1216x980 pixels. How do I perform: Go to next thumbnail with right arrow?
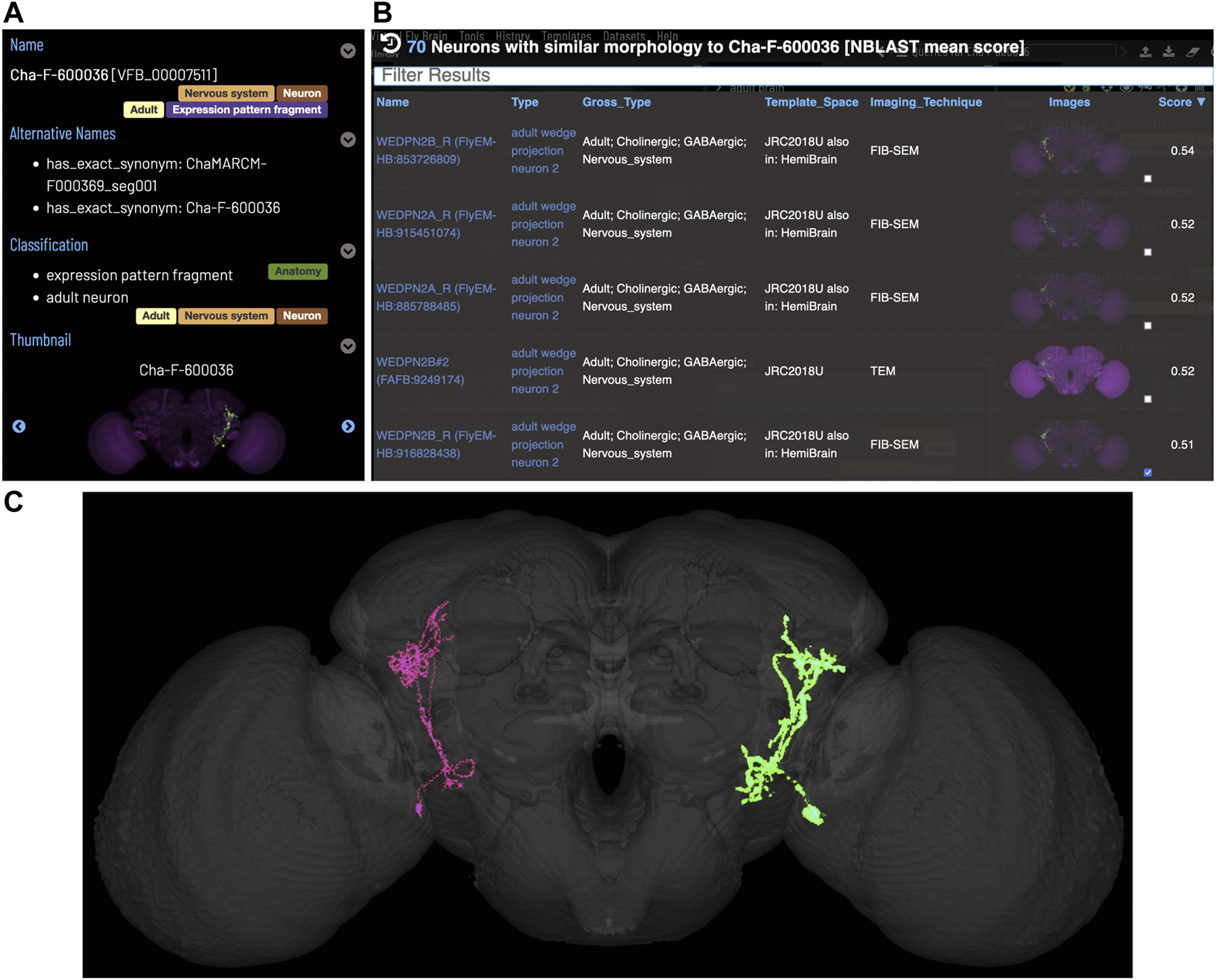(348, 426)
